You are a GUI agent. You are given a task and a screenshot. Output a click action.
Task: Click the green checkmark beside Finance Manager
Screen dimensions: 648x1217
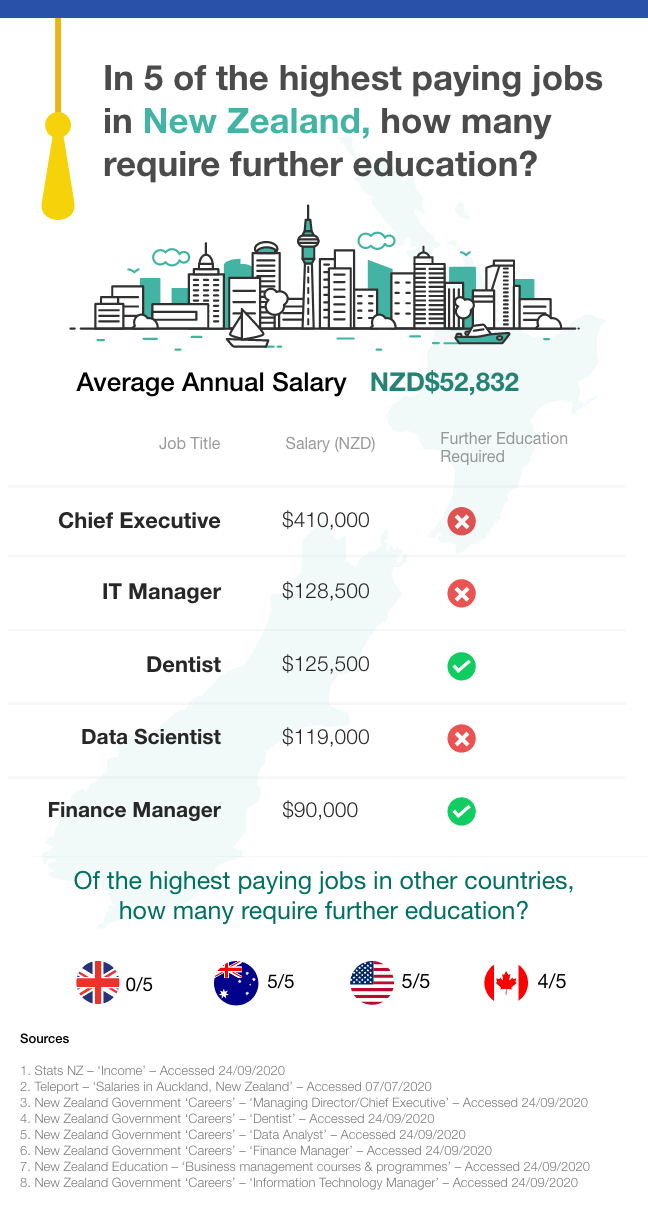click(461, 811)
